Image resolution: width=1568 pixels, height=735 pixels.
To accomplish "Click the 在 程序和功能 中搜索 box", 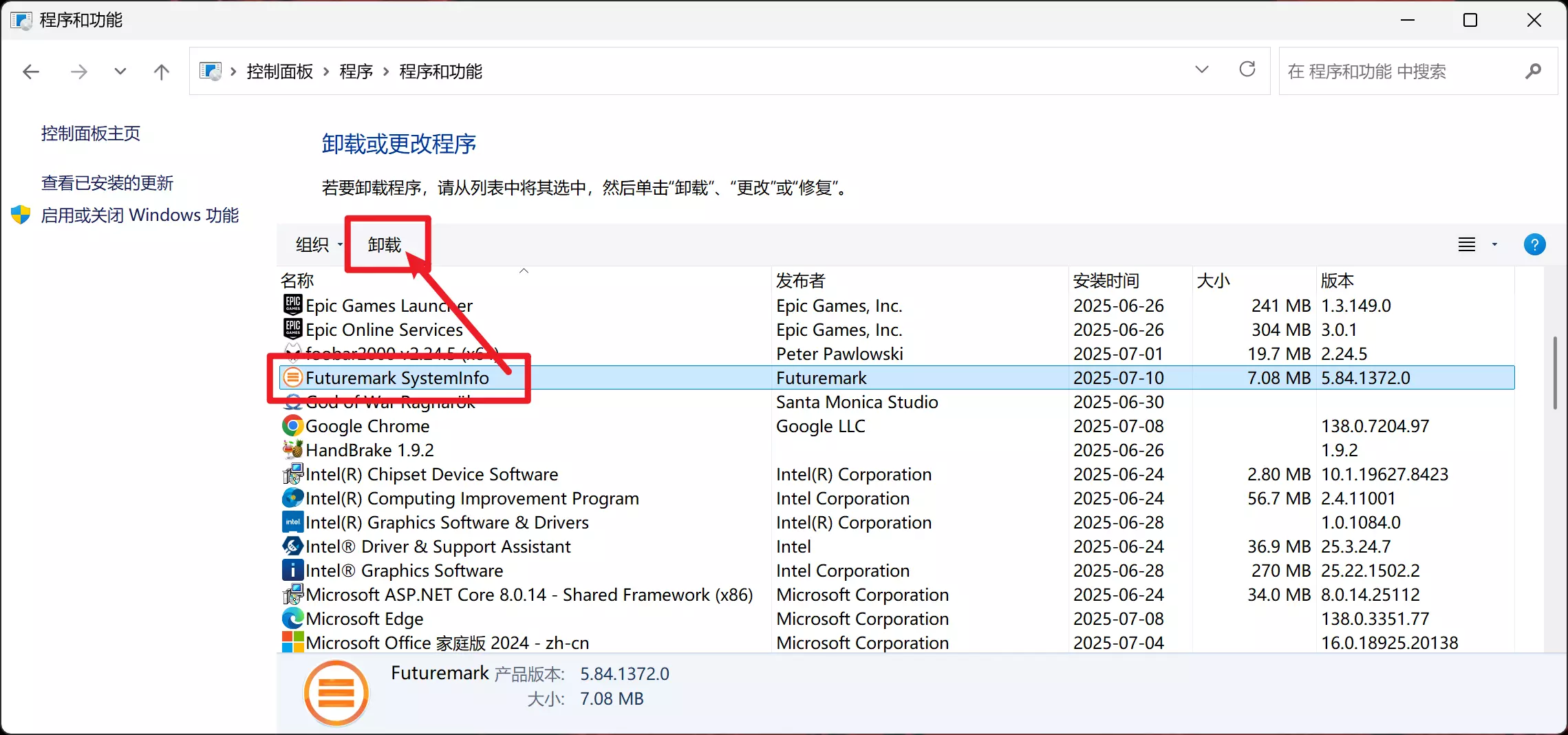I will click(1397, 71).
